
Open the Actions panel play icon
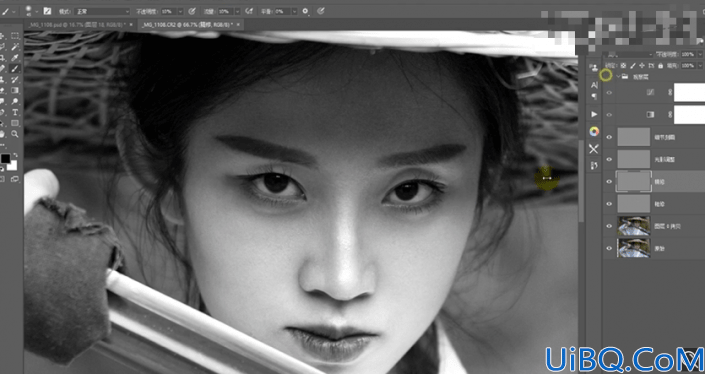pyautogui.click(x=594, y=114)
